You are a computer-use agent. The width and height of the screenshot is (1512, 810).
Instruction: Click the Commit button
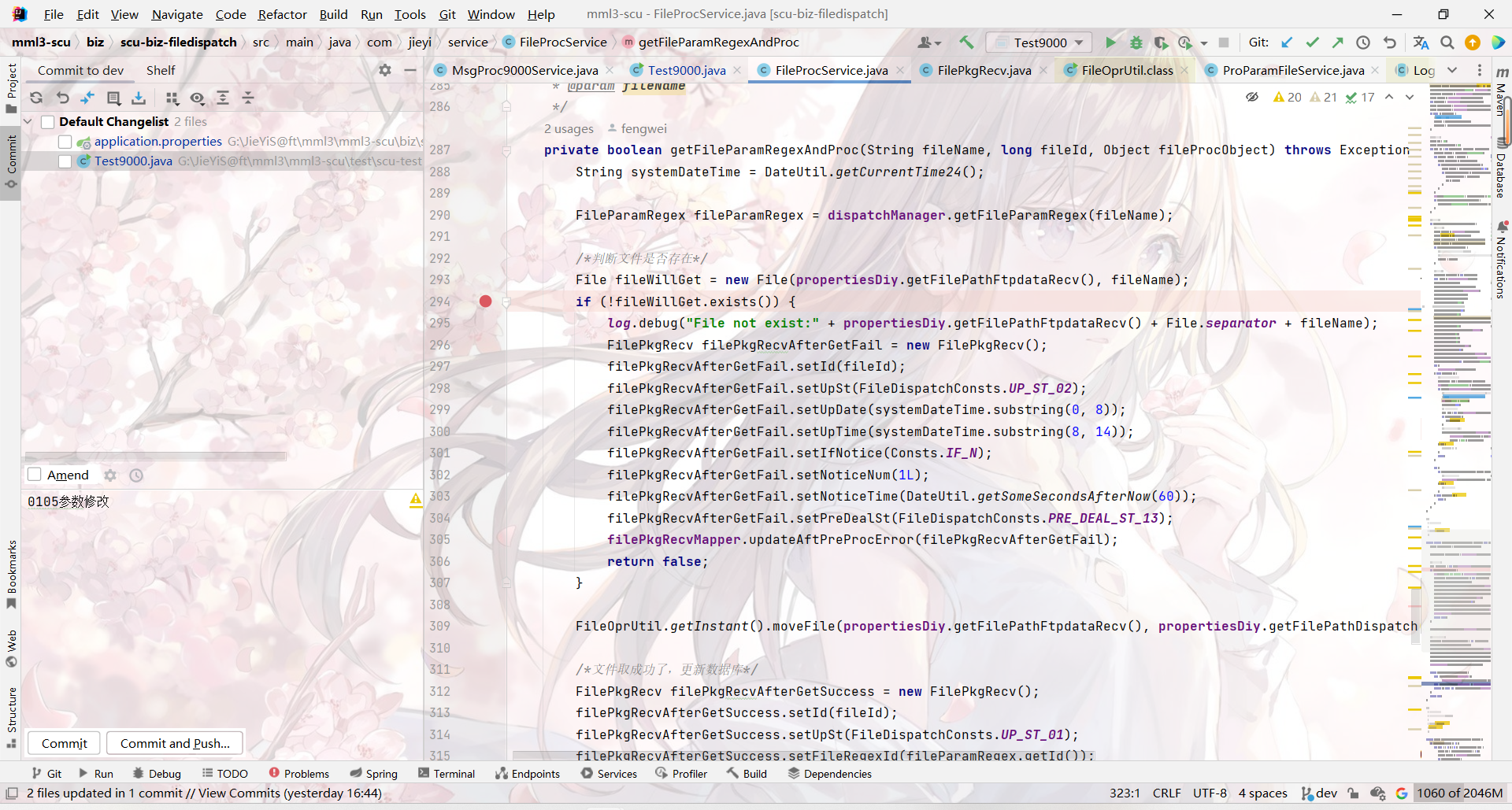(x=65, y=743)
